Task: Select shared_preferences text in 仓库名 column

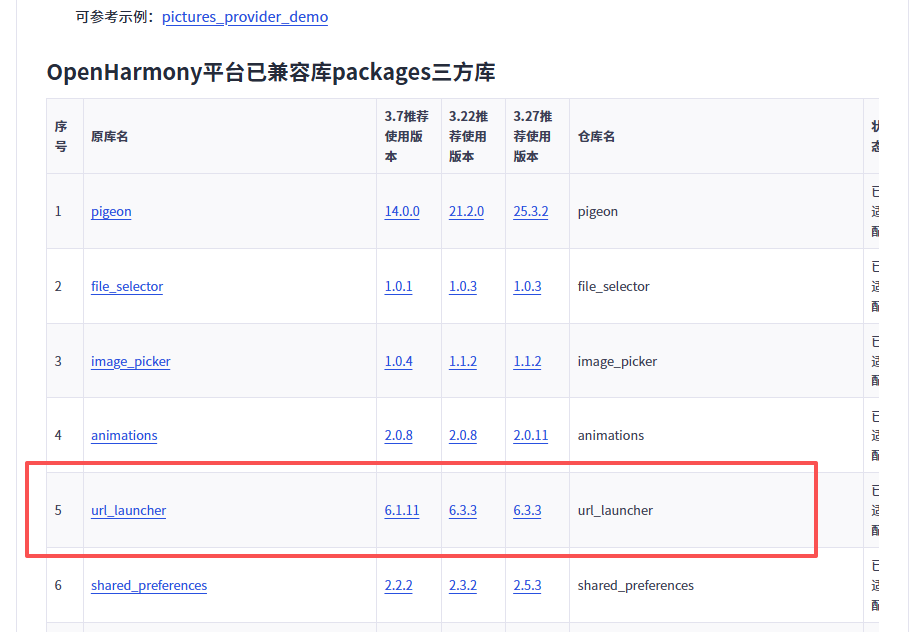Action: tap(636, 586)
